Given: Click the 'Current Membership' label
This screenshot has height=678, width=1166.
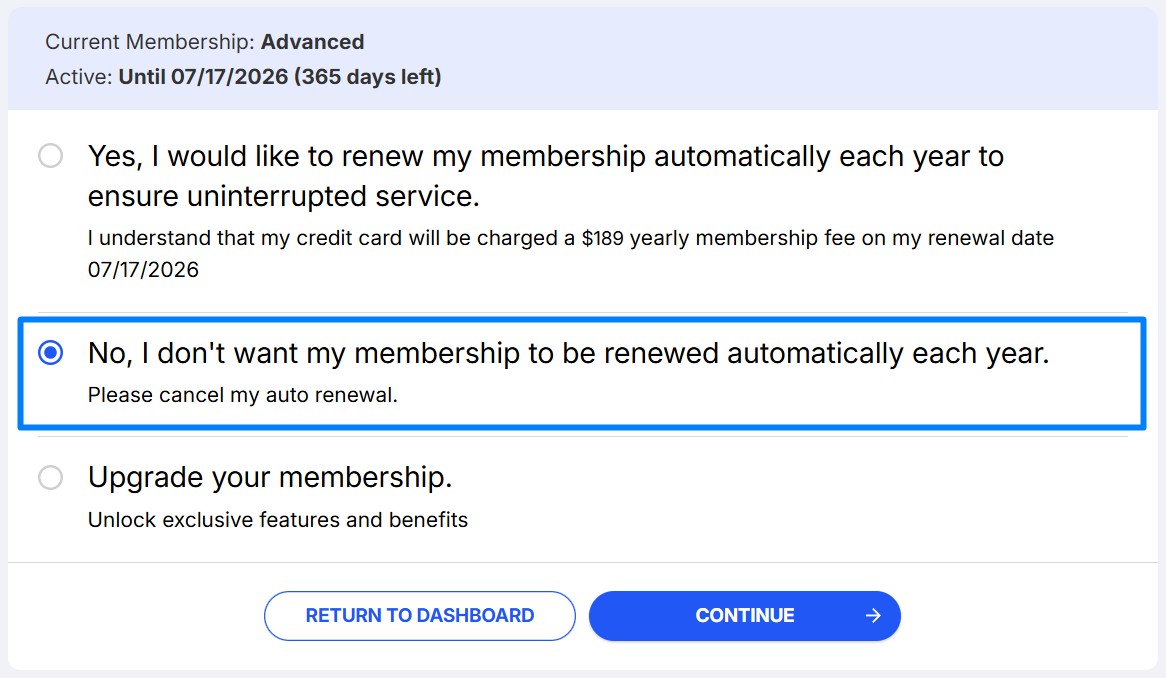Looking at the screenshot, I should click(x=150, y=42).
